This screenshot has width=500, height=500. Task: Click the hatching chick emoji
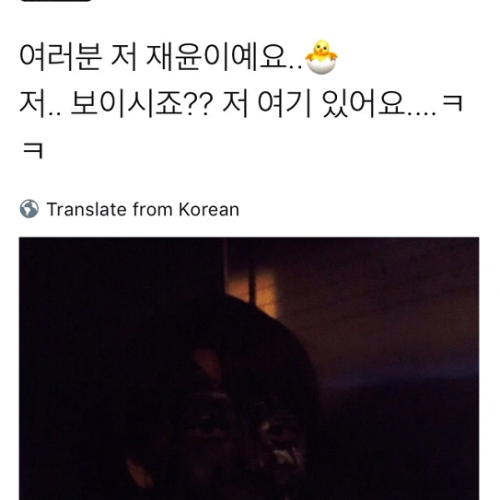[321, 57]
